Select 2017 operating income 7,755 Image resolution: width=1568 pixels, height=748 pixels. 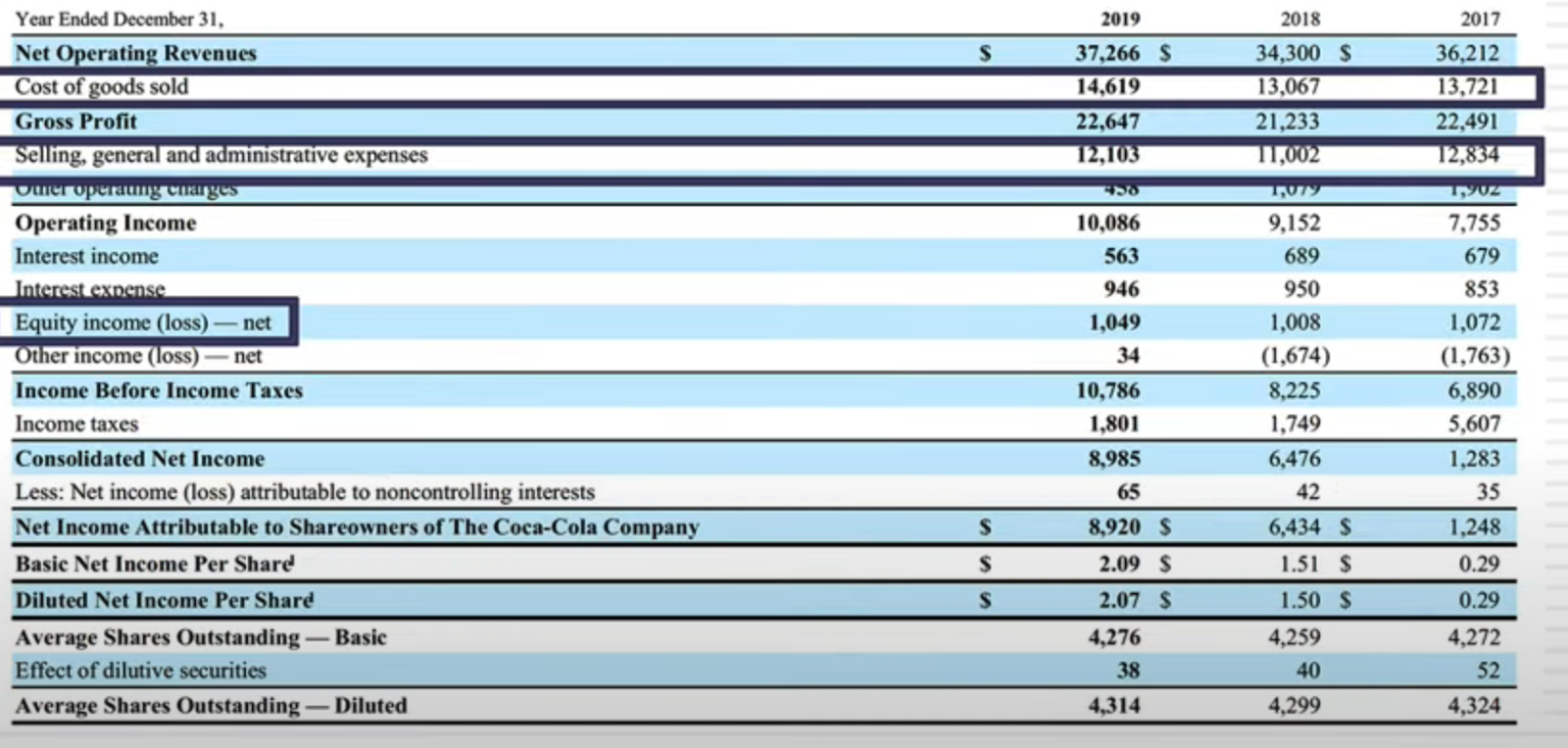point(1474,223)
